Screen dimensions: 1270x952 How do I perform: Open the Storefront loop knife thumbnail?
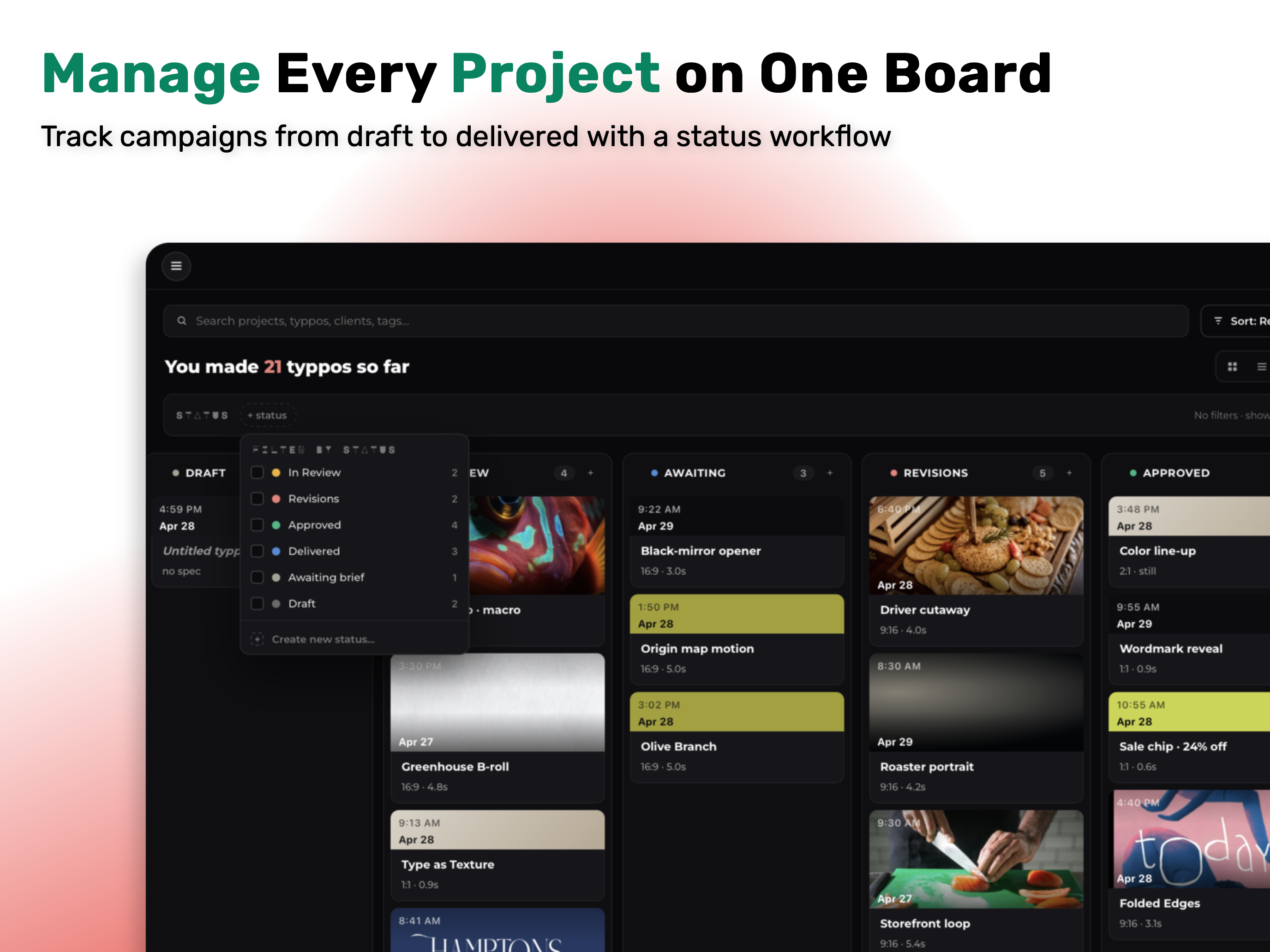pyautogui.click(x=976, y=859)
